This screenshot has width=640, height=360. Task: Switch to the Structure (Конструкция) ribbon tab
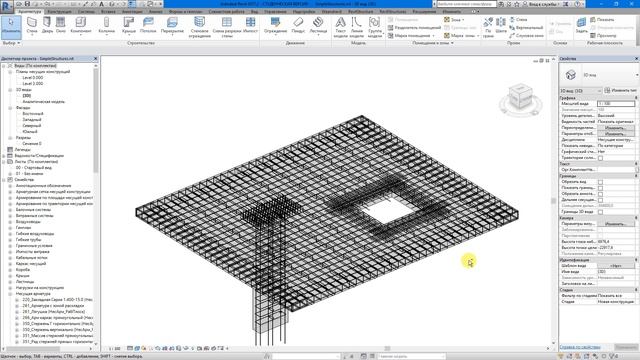[60, 12]
